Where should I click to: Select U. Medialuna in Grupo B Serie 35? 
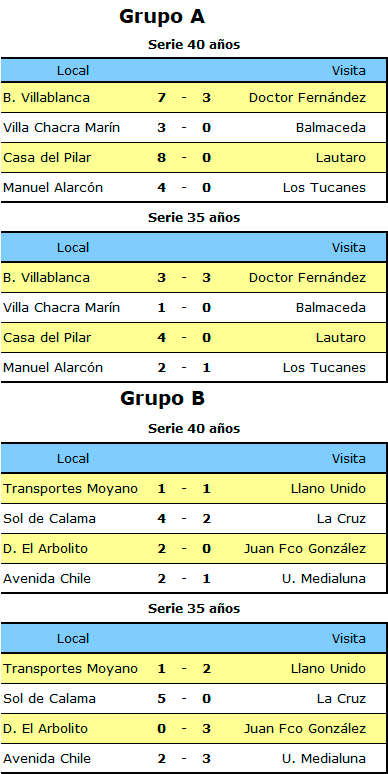pyautogui.click(x=324, y=758)
